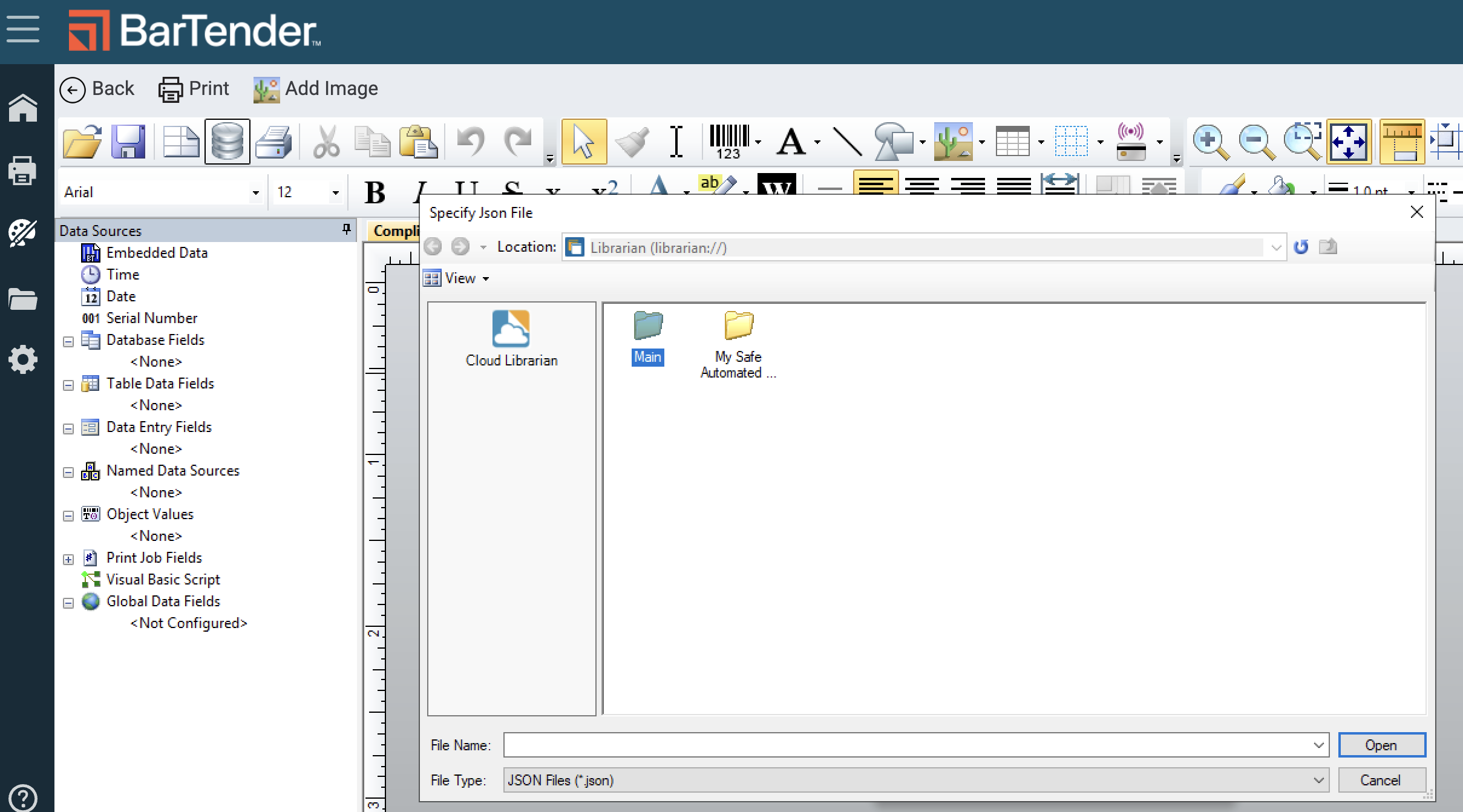Viewport: 1463px width, 812px height.
Task: Toggle left text alignment button
Action: pyautogui.click(x=875, y=184)
